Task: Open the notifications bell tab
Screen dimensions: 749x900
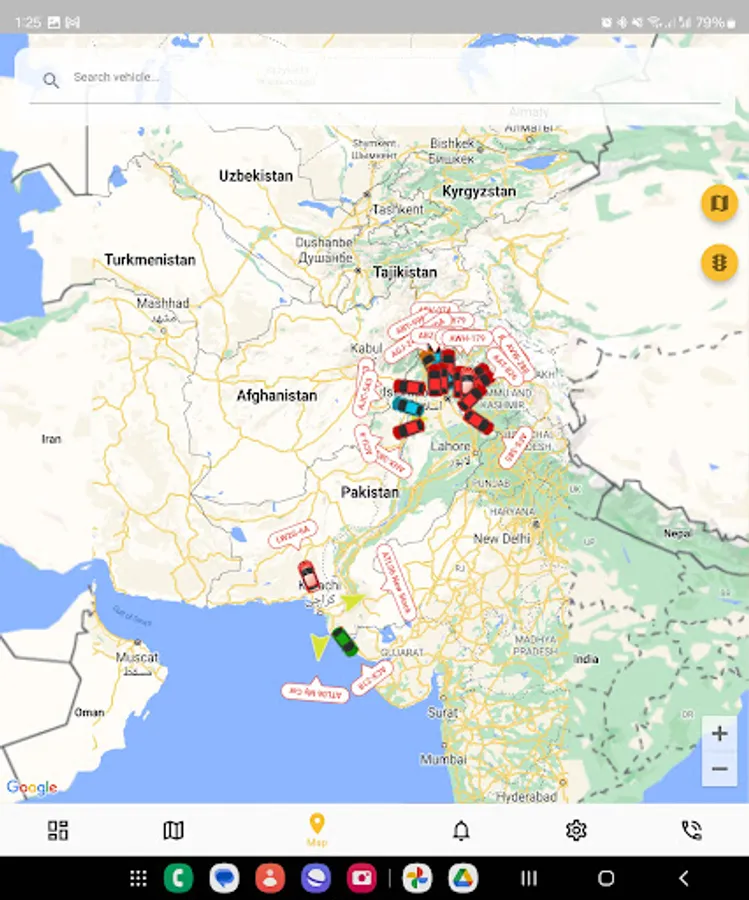Action: pos(461,830)
